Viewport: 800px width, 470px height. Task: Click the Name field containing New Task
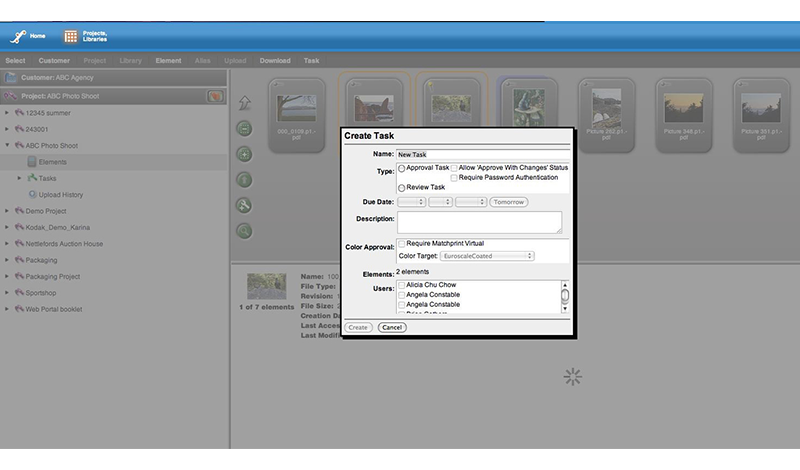483,154
